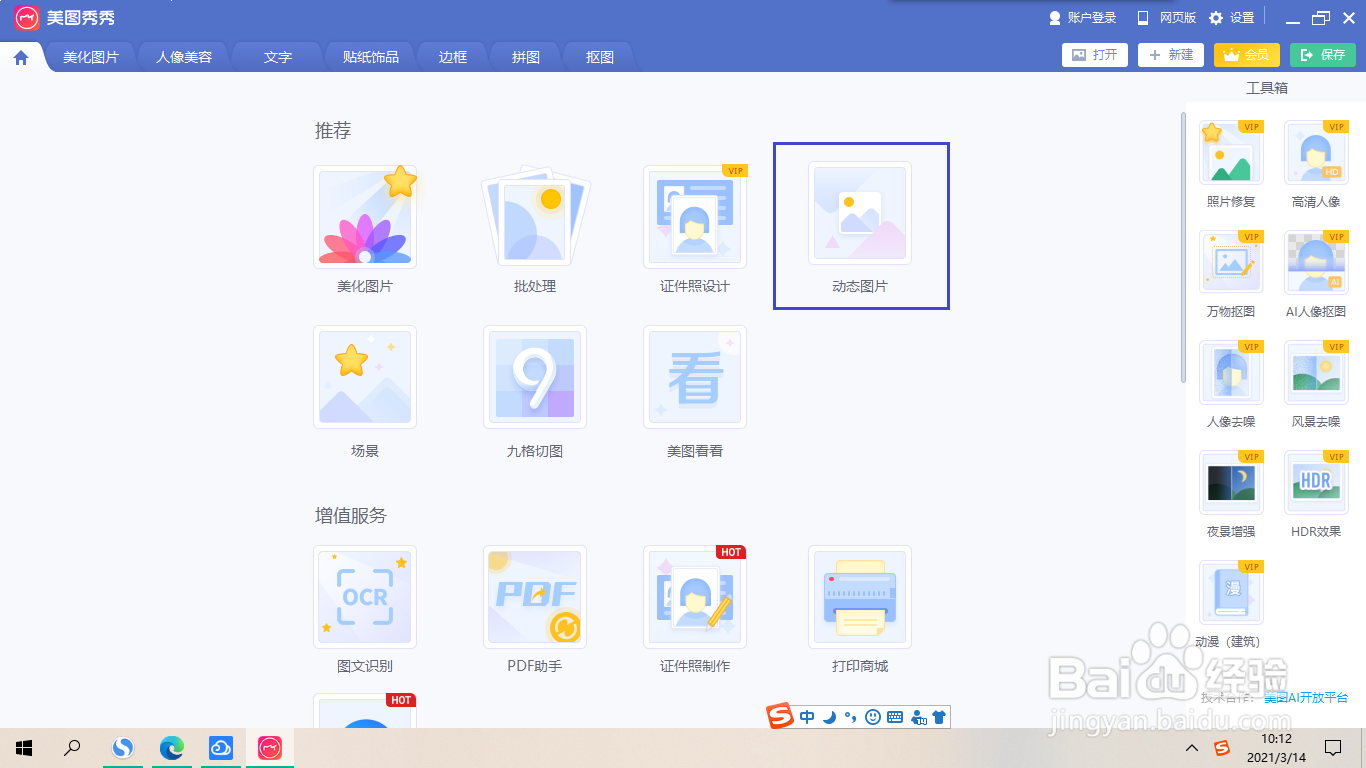1366x768 pixels.
Task: Click the 工具箱 panel title
Action: [x=1267, y=88]
